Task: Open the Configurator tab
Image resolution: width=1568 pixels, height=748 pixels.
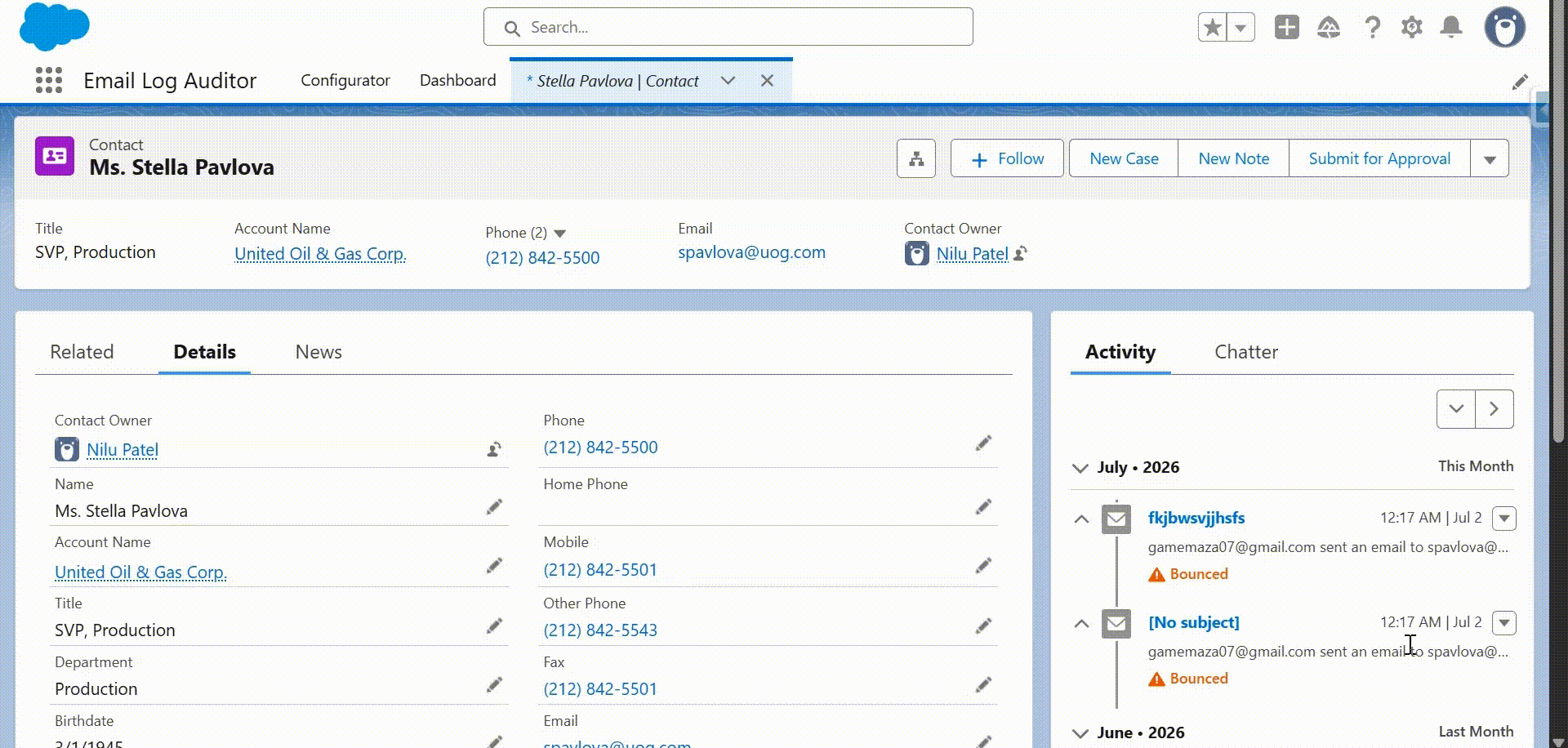Action: point(345,80)
